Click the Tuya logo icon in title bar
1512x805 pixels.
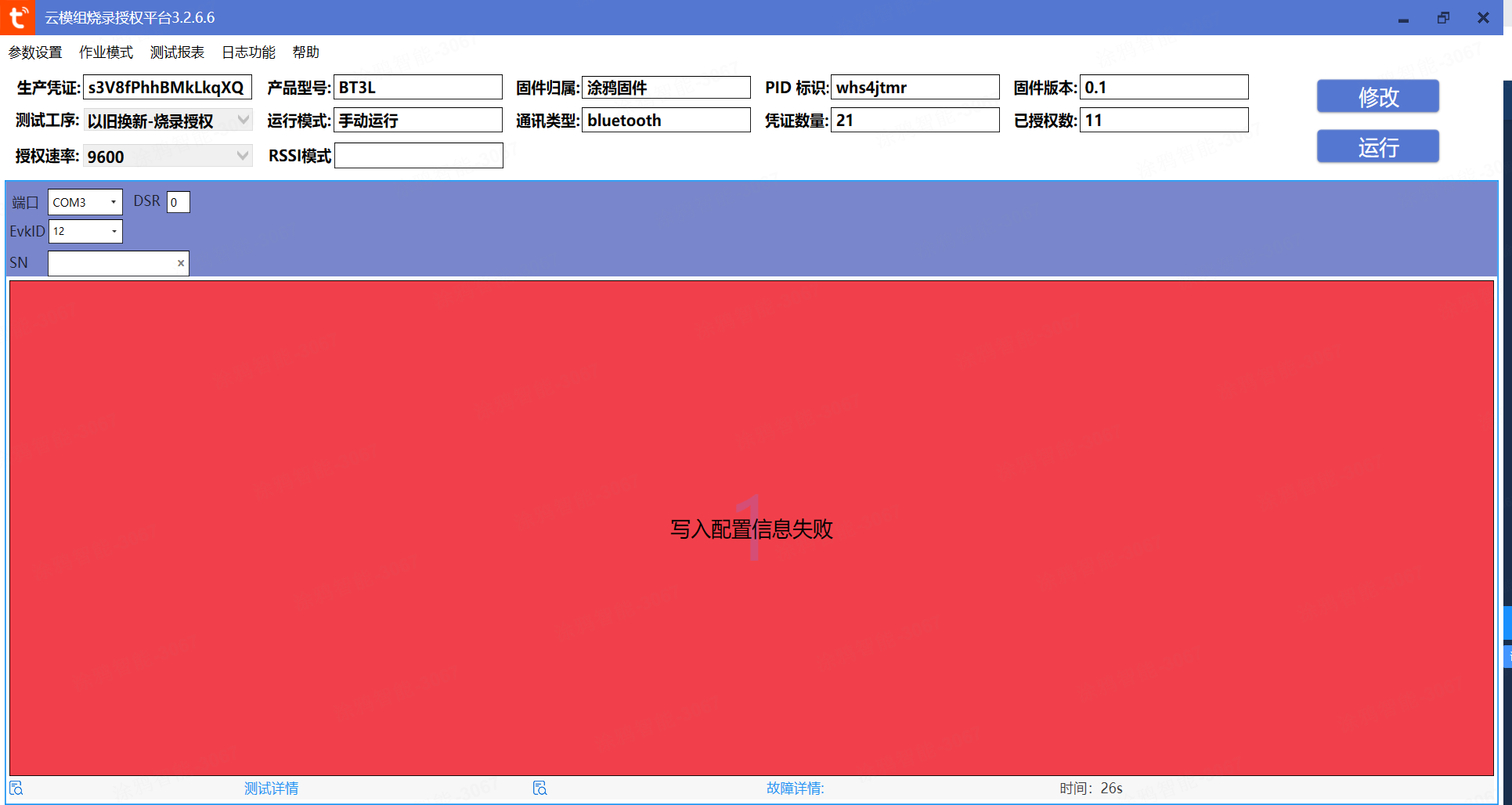click(17, 17)
